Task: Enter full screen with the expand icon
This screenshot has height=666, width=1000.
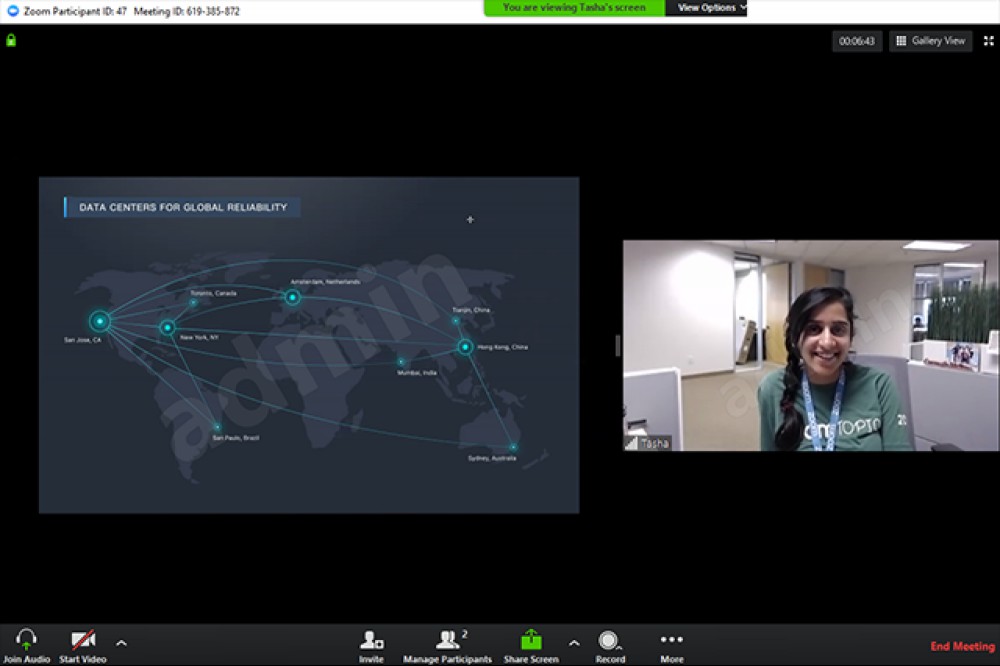Action: pyautogui.click(x=989, y=41)
